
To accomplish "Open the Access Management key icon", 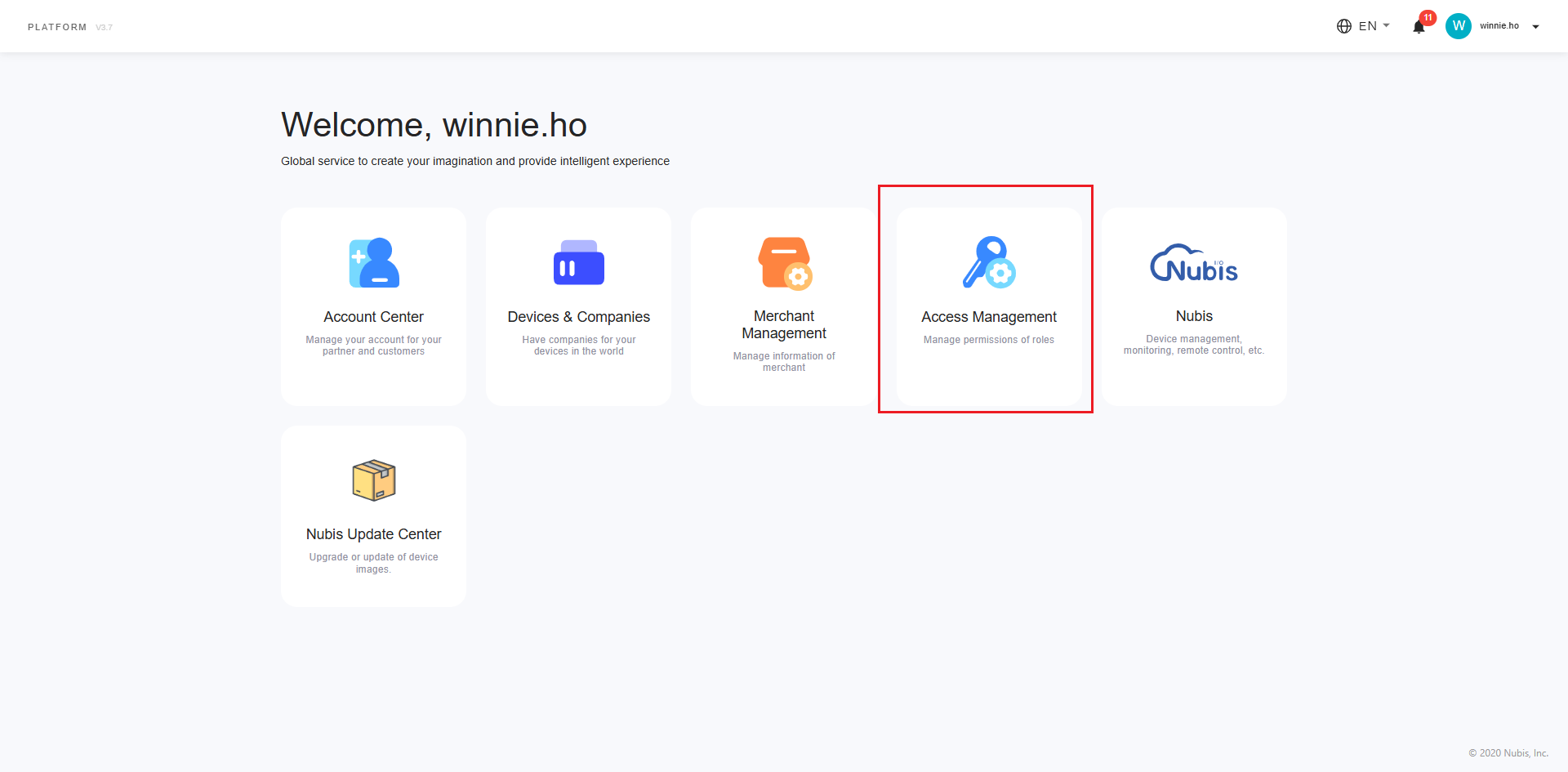I will (989, 263).
